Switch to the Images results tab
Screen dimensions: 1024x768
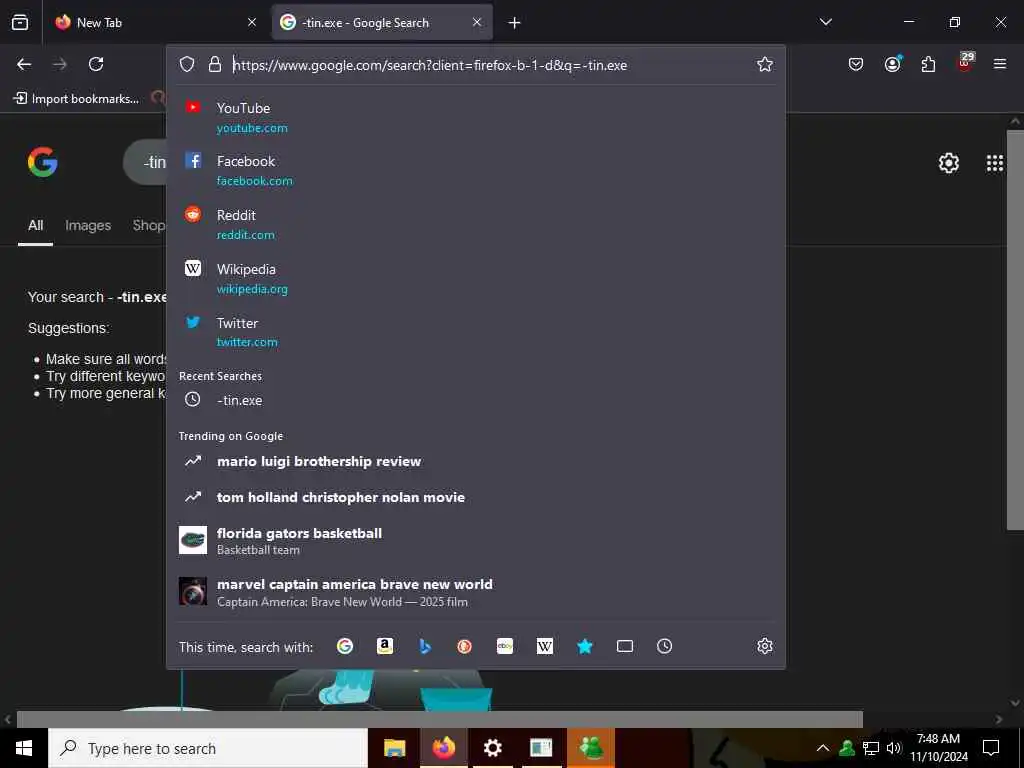pyautogui.click(x=88, y=225)
